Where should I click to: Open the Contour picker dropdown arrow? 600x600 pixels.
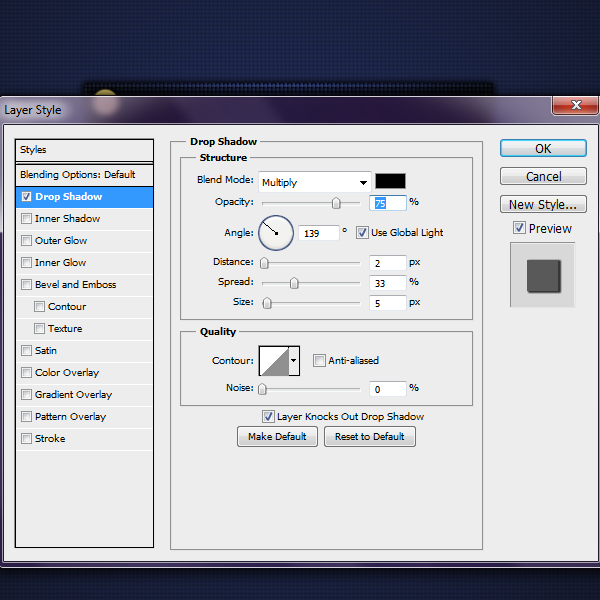[x=294, y=360]
